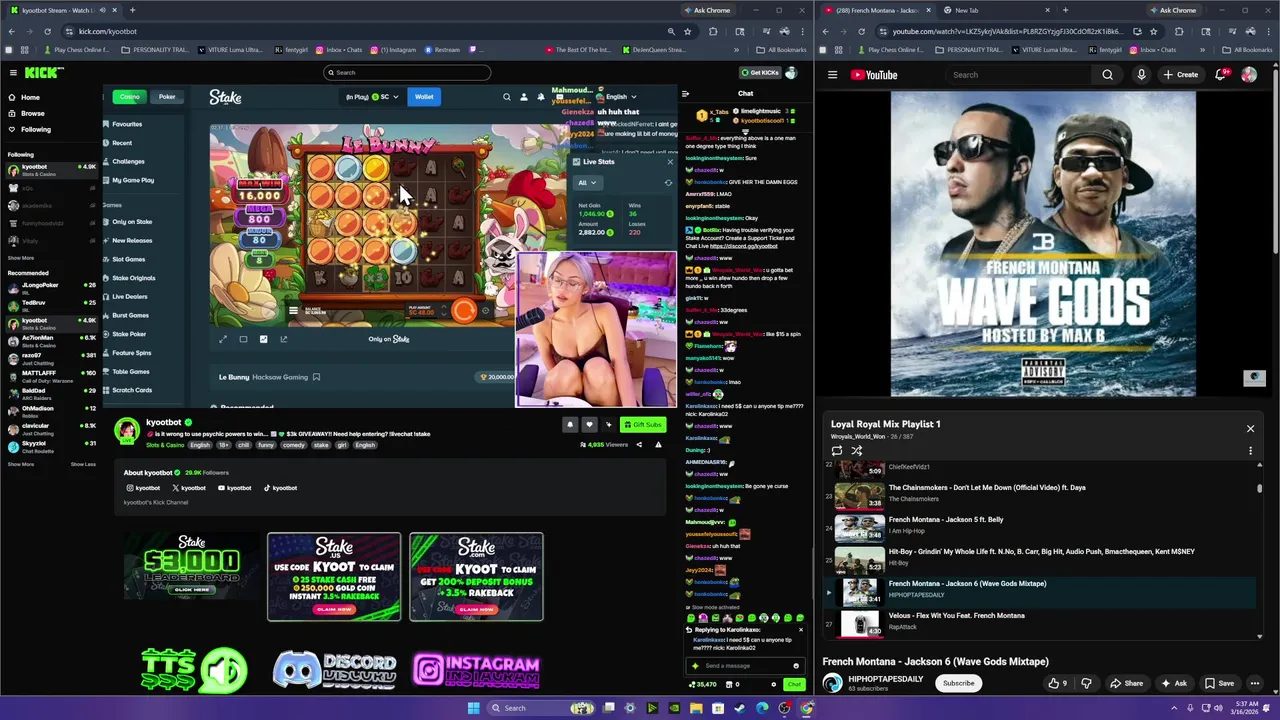This screenshot has width=1280, height=720.
Task: Click the Kick search input field
Action: pyautogui.click(x=407, y=72)
